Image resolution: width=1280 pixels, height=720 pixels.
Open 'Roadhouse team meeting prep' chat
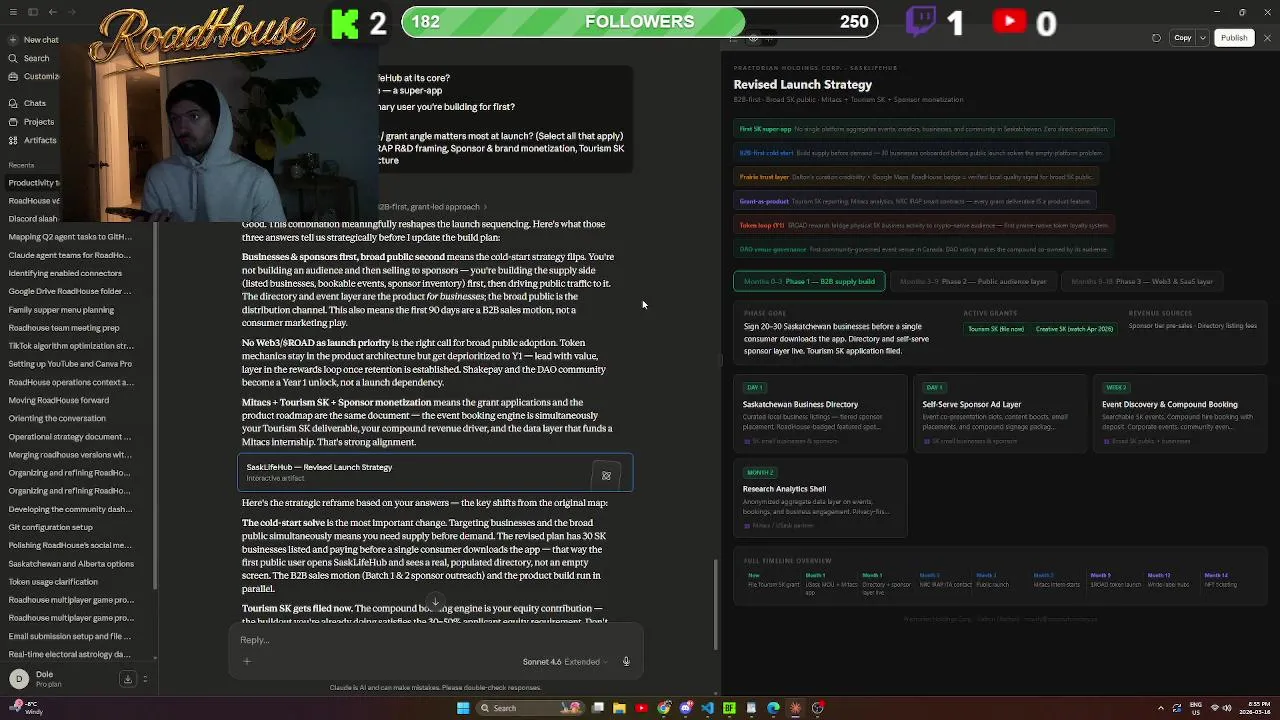point(64,328)
